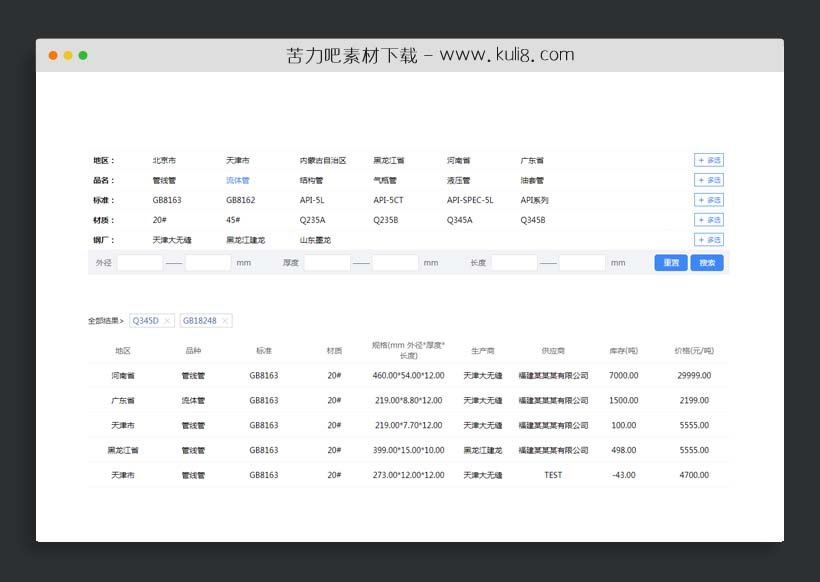Screen dimensions: 820x582
Task: Select 45# in the 材质 row
Action: pos(231,220)
